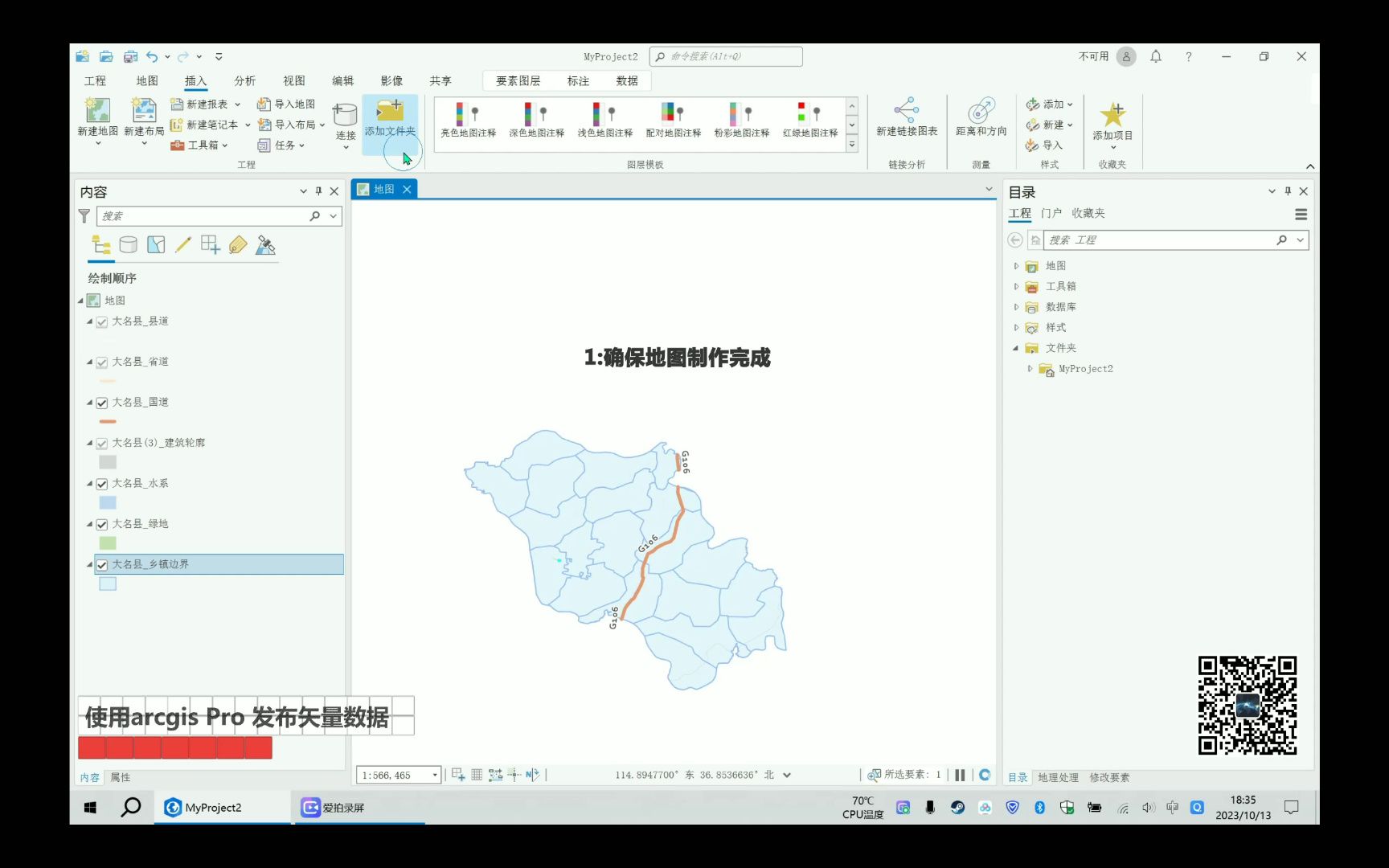Click the 地理处理 tab at bottom right

point(1059,777)
